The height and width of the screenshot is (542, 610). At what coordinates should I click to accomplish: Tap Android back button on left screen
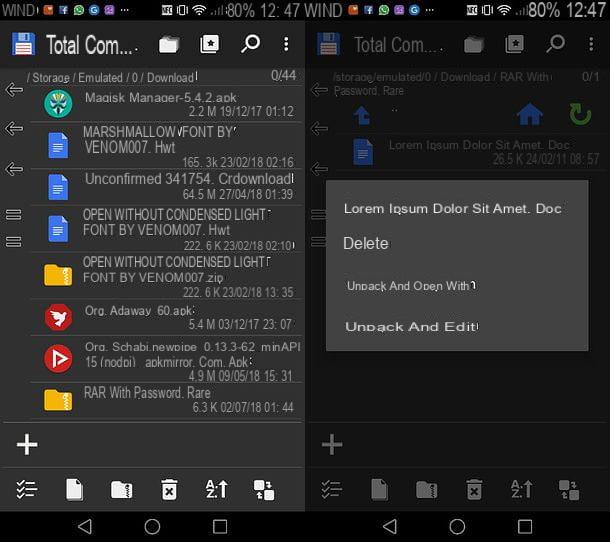pos(85,527)
